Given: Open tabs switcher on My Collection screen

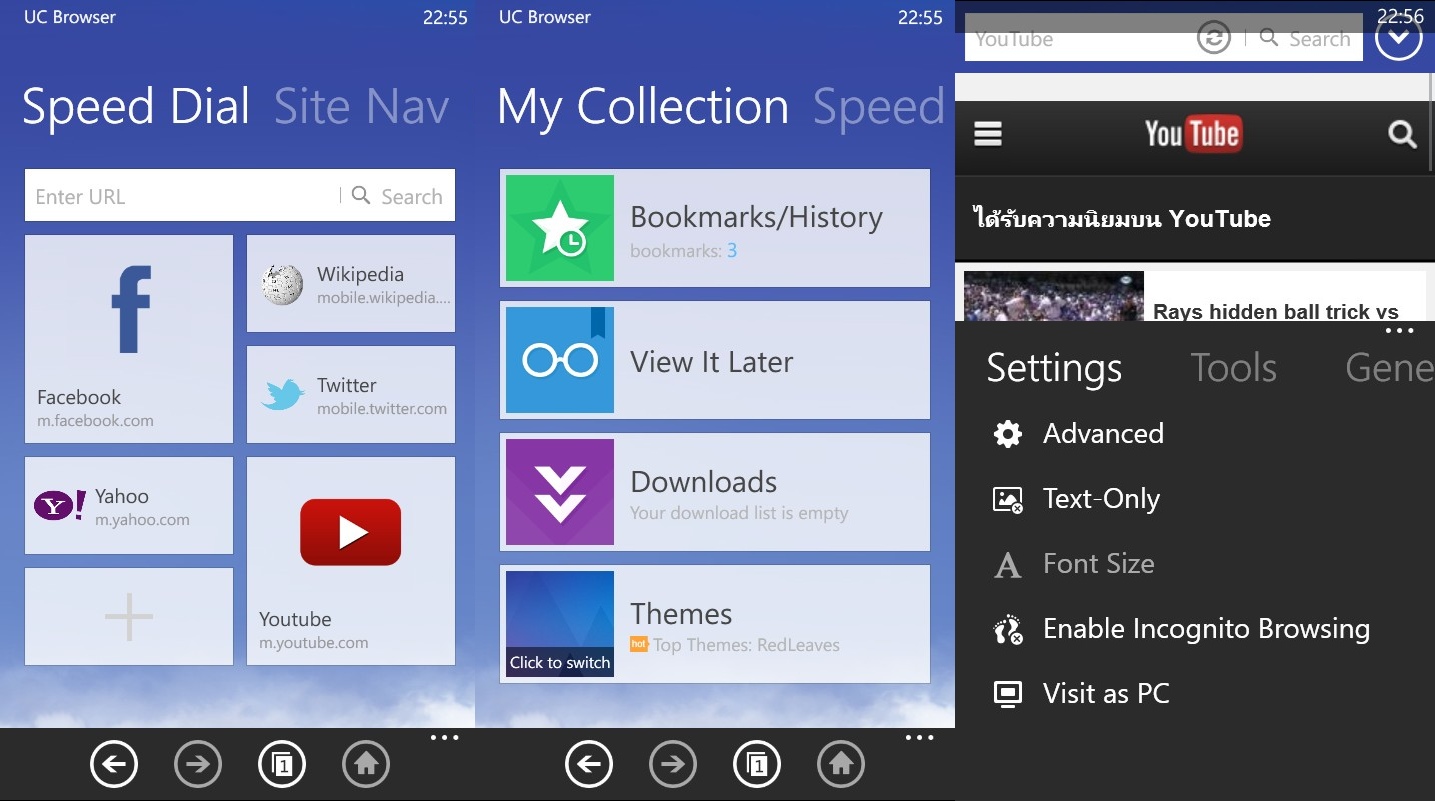Looking at the screenshot, I should coord(757,765).
